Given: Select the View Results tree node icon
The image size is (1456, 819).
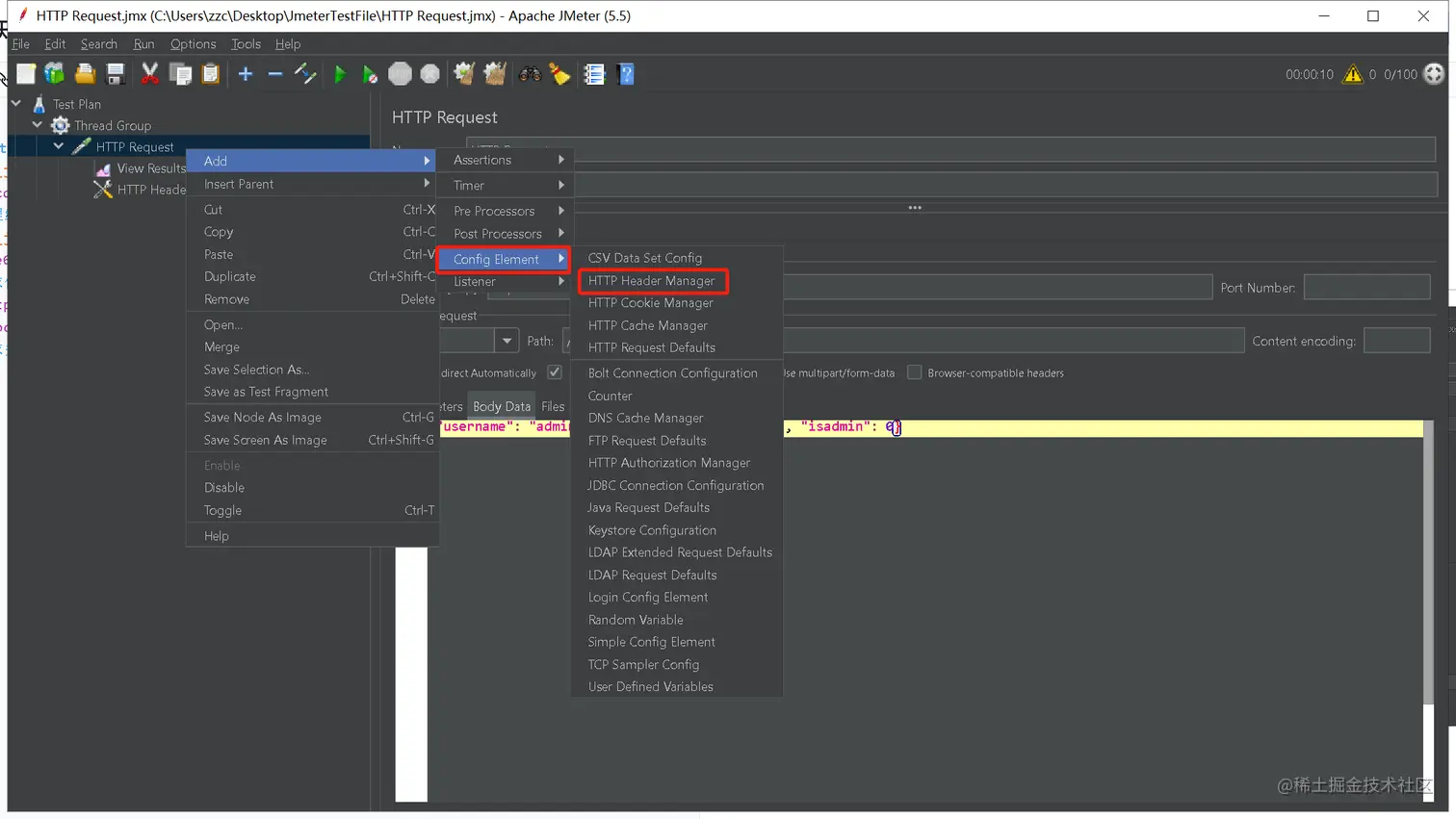Looking at the screenshot, I should [103, 168].
